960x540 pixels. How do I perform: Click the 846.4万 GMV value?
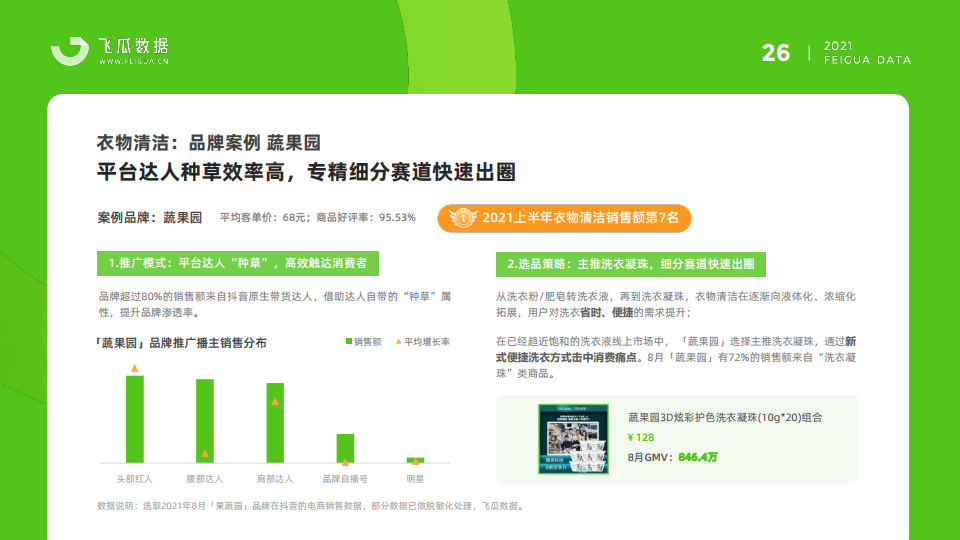[697, 457]
